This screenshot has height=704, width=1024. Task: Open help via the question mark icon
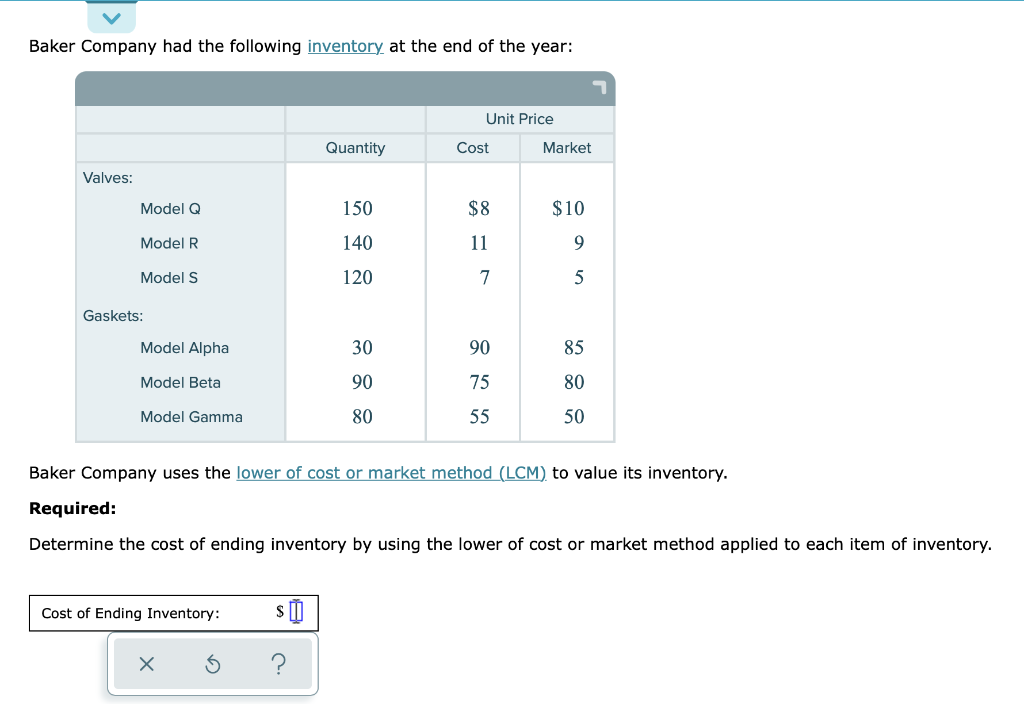[278, 664]
